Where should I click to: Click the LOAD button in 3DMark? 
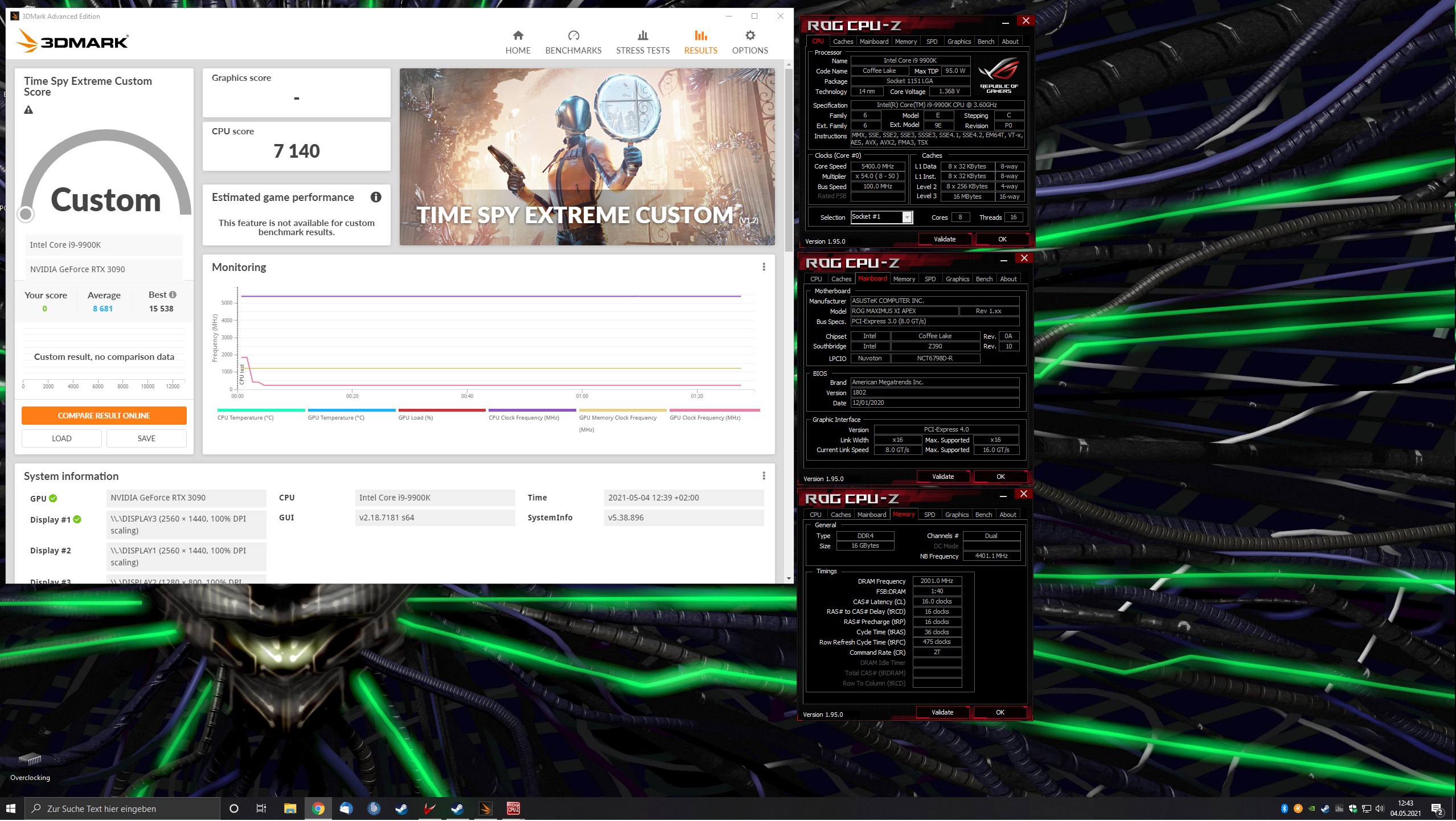(61, 438)
